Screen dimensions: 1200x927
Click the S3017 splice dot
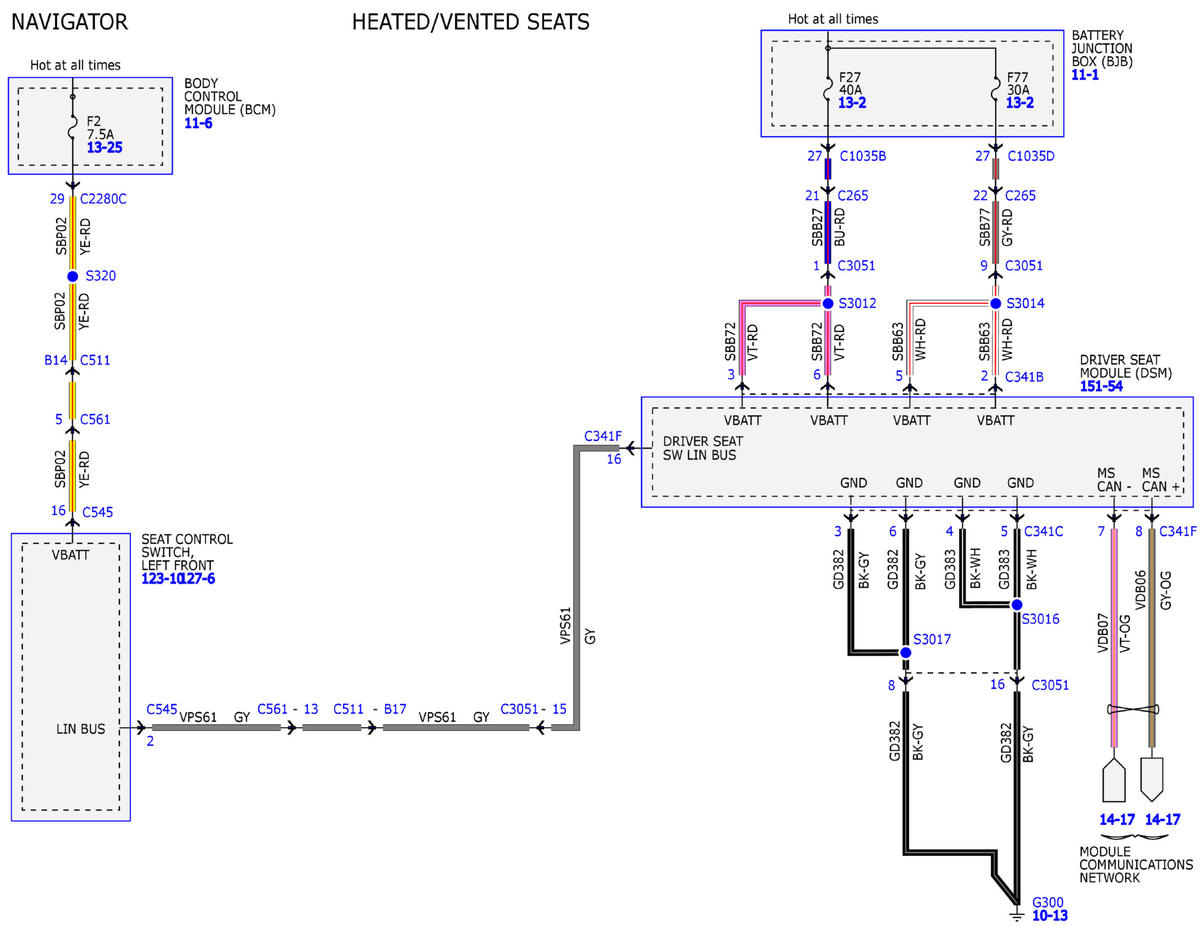(x=905, y=652)
